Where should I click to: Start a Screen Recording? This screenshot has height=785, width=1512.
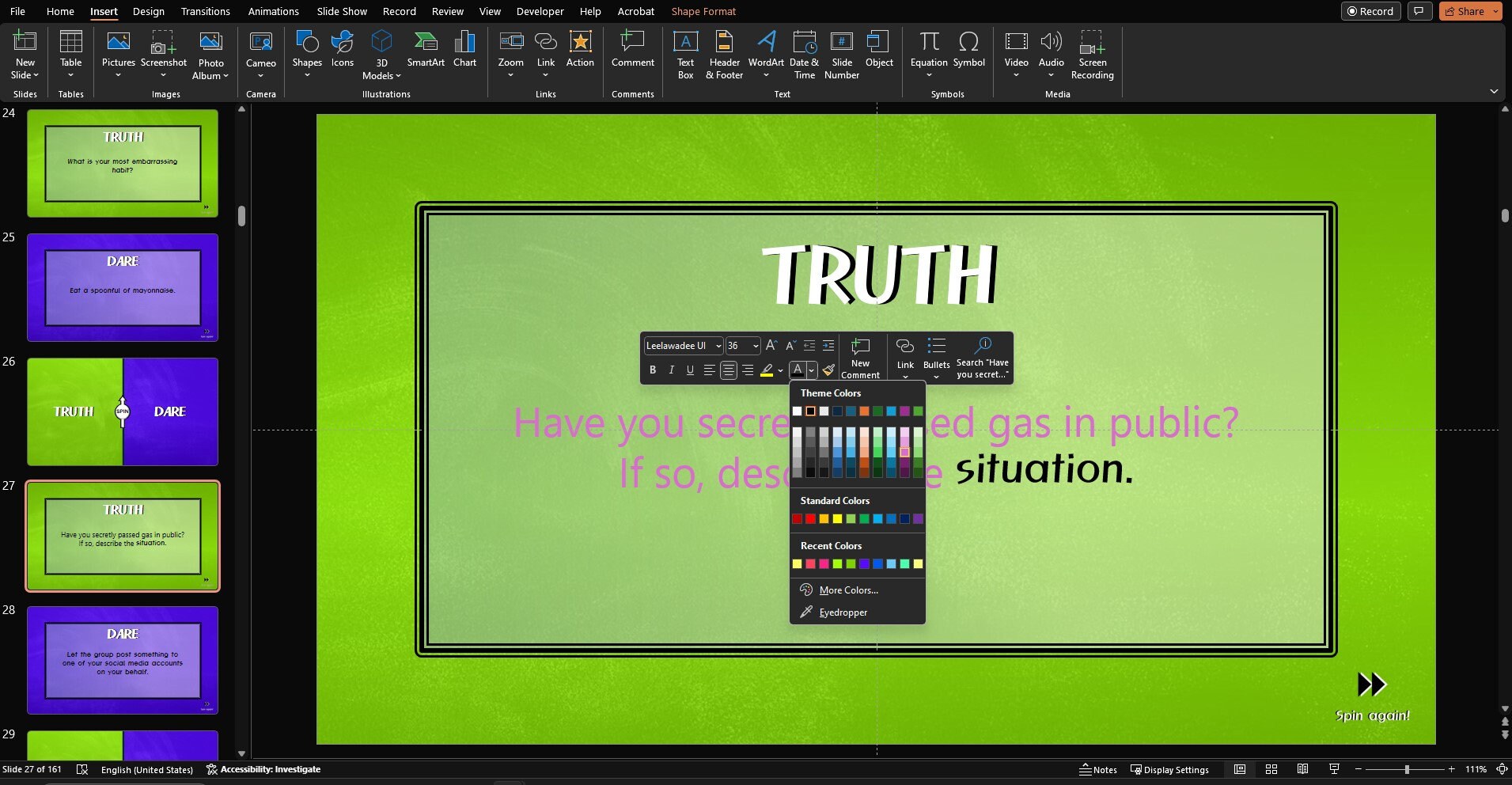(x=1091, y=53)
